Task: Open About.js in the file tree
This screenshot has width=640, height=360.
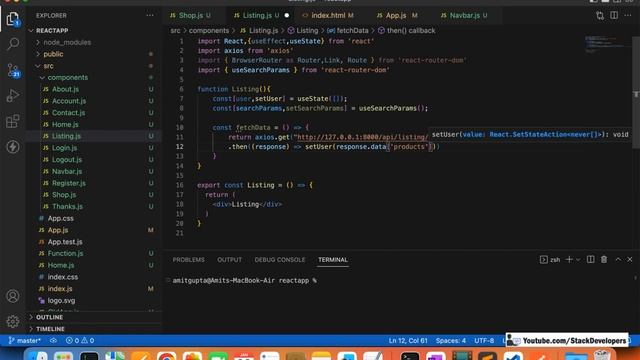Action: [65, 89]
